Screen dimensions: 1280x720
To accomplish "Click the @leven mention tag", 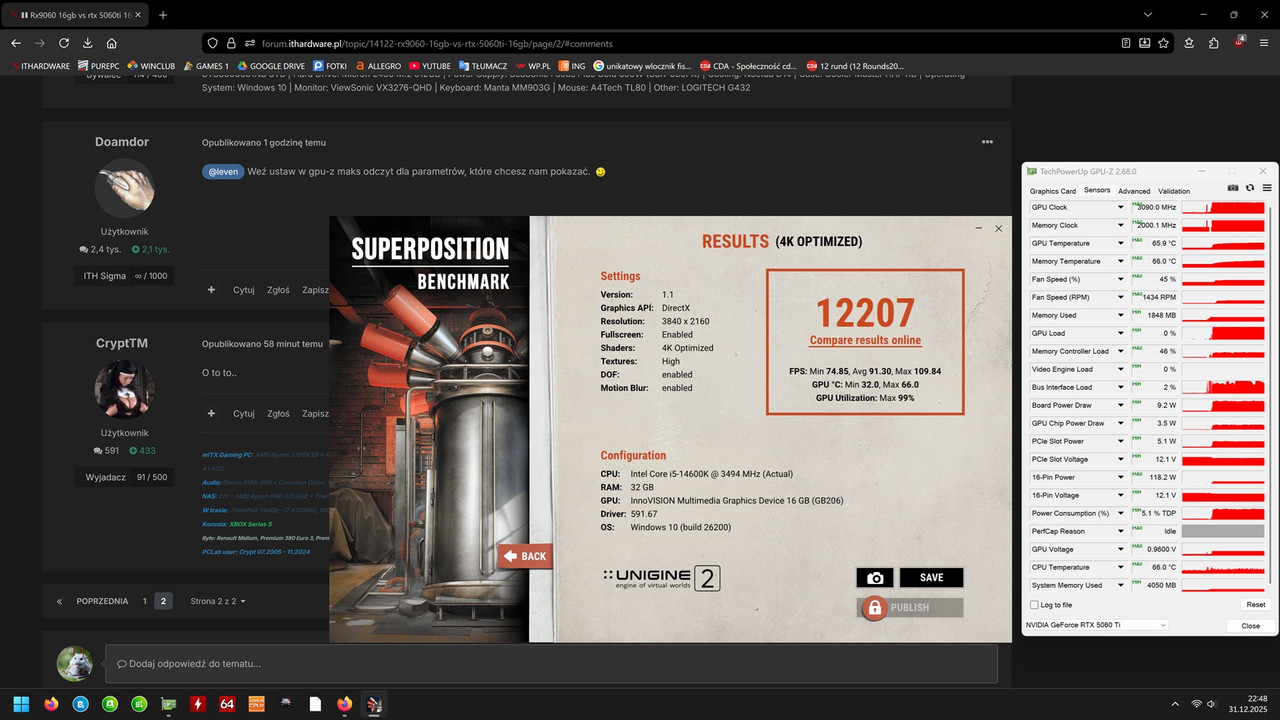I will pyautogui.click(x=222, y=171).
